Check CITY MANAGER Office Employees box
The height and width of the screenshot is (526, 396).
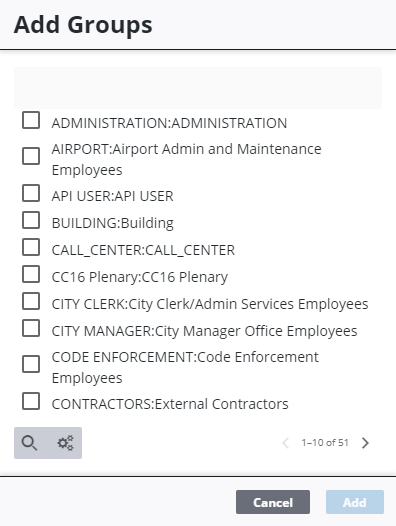tap(31, 328)
